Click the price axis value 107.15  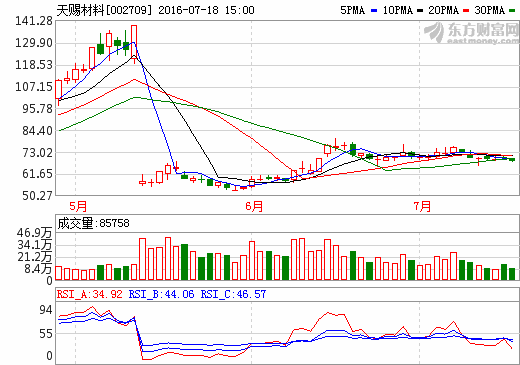tap(34, 87)
